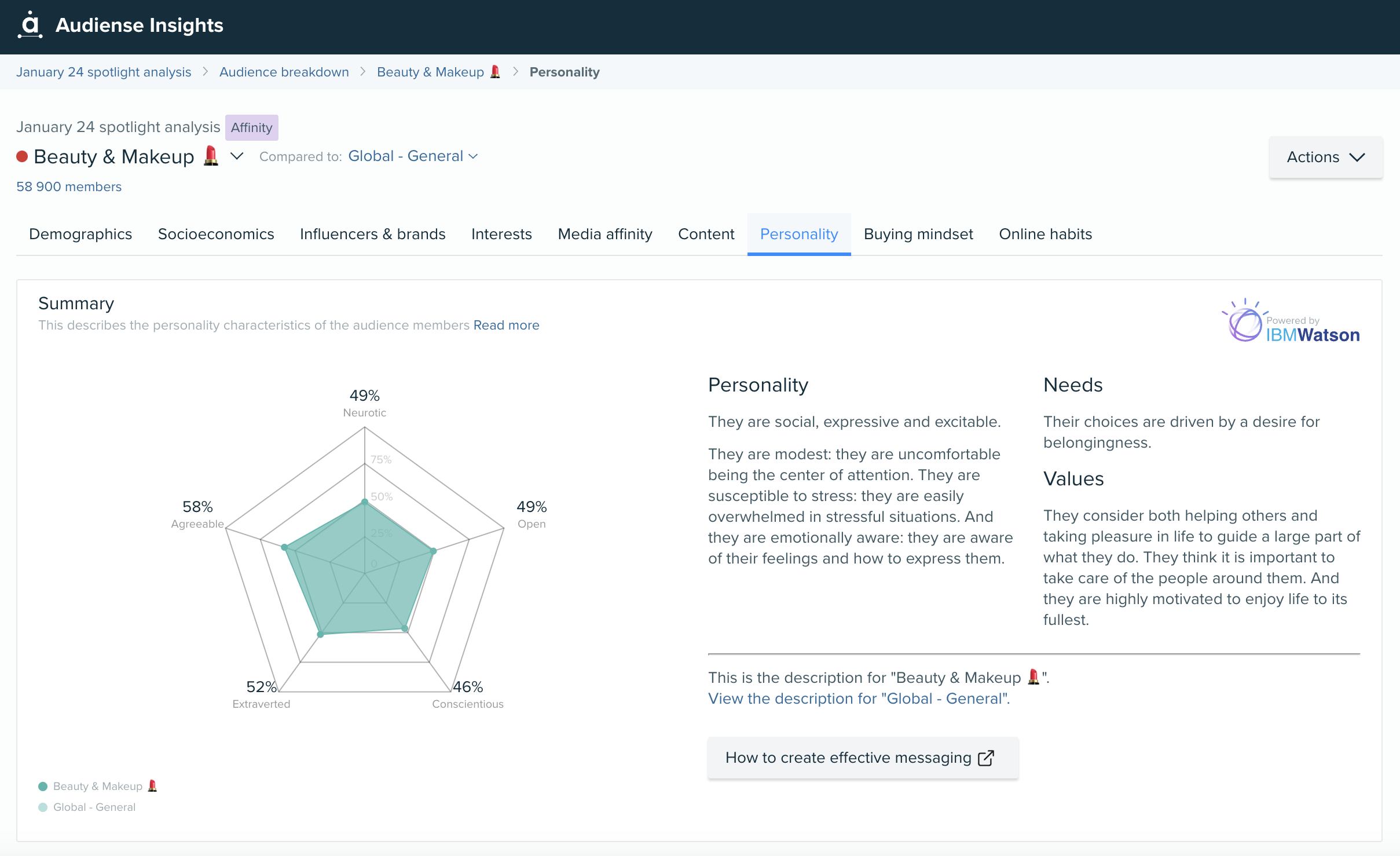Click the Audience breakdown breadcrumb link
This screenshot has height=856, width=1400.
[x=283, y=72]
